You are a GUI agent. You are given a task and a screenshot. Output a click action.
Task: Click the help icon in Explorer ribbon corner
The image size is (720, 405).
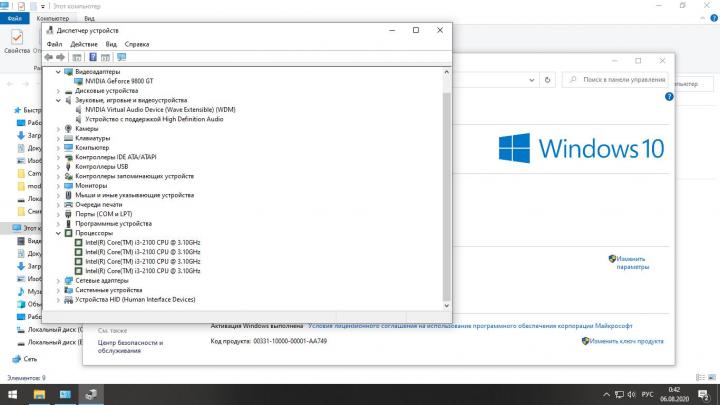tap(714, 18)
